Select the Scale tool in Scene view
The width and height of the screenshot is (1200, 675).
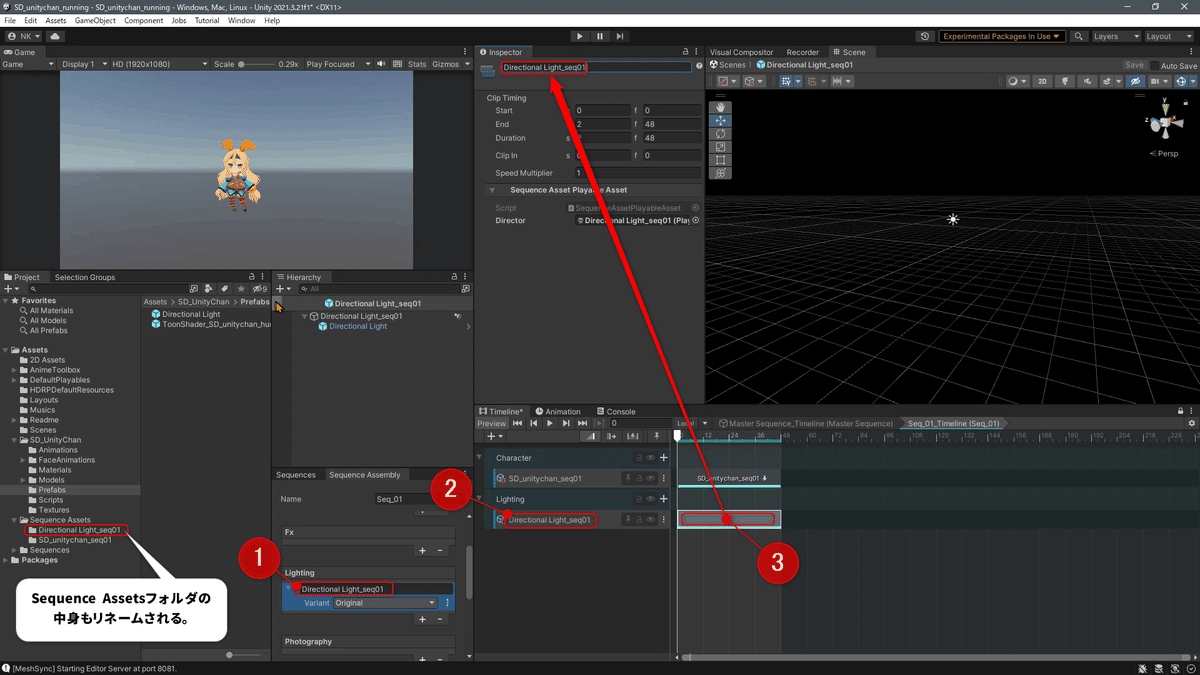(721, 147)
